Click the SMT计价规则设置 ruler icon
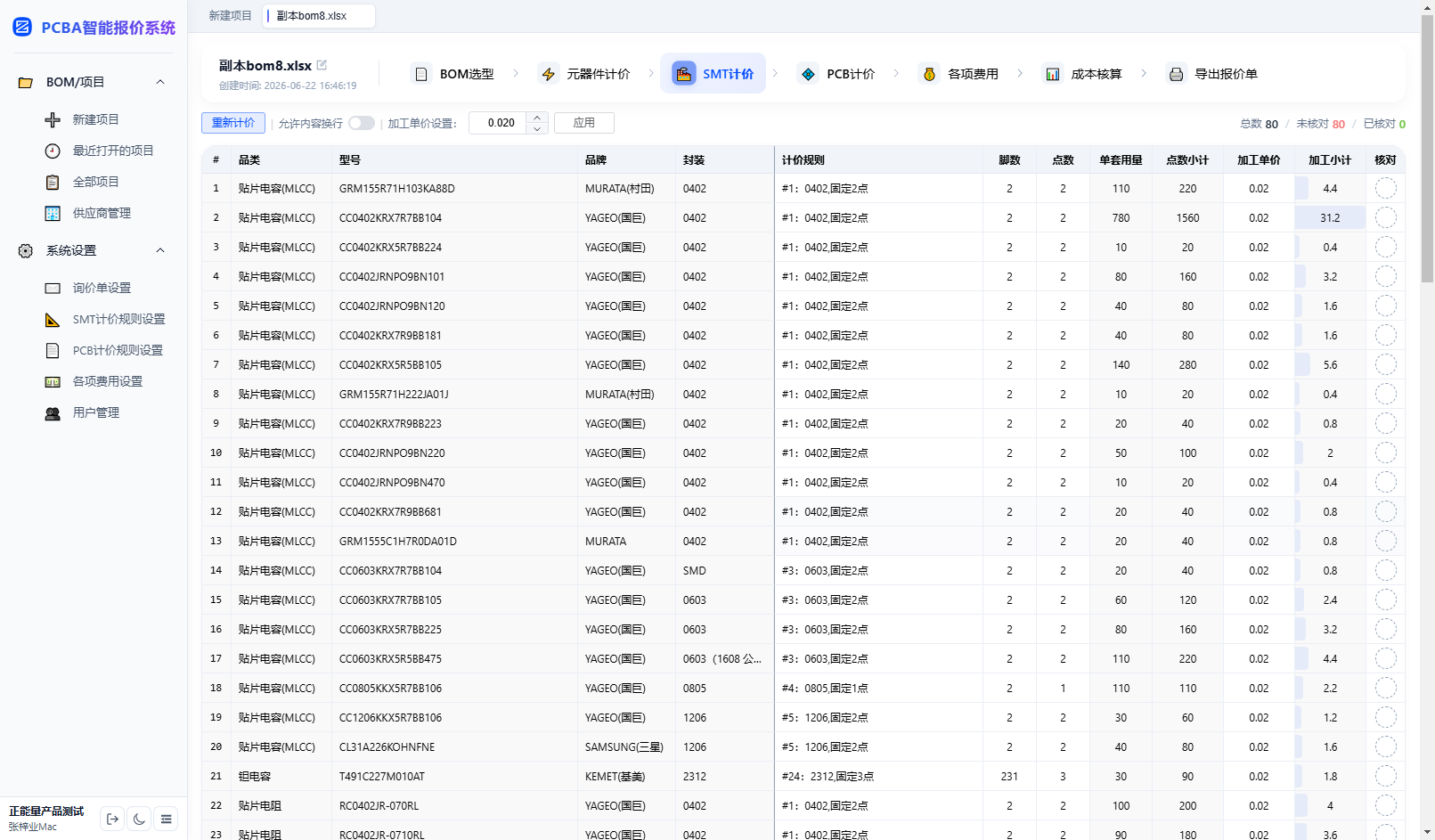Image resolution: width=1435 pixels, height=840 pixels. (53, 319)
